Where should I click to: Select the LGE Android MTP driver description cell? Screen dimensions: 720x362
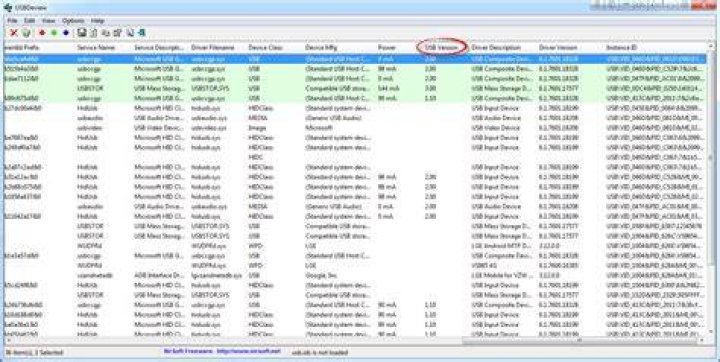[x=502, y=246]
